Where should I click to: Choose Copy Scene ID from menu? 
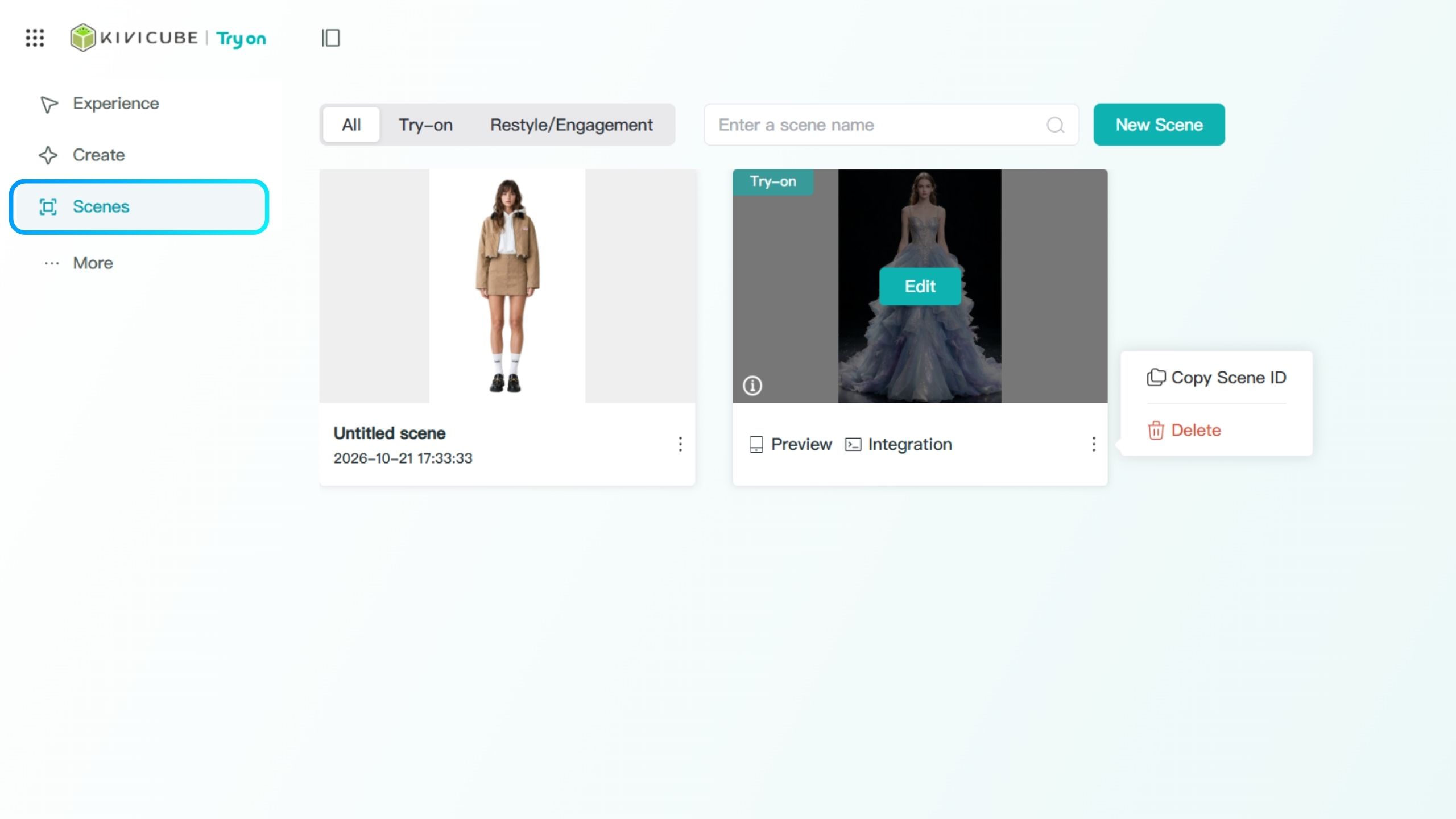tap(1217, 378)
